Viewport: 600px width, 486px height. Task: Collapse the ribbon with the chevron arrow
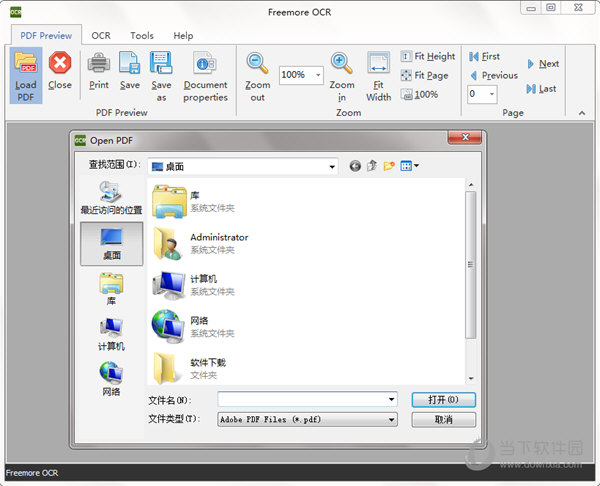coord(582,113)
